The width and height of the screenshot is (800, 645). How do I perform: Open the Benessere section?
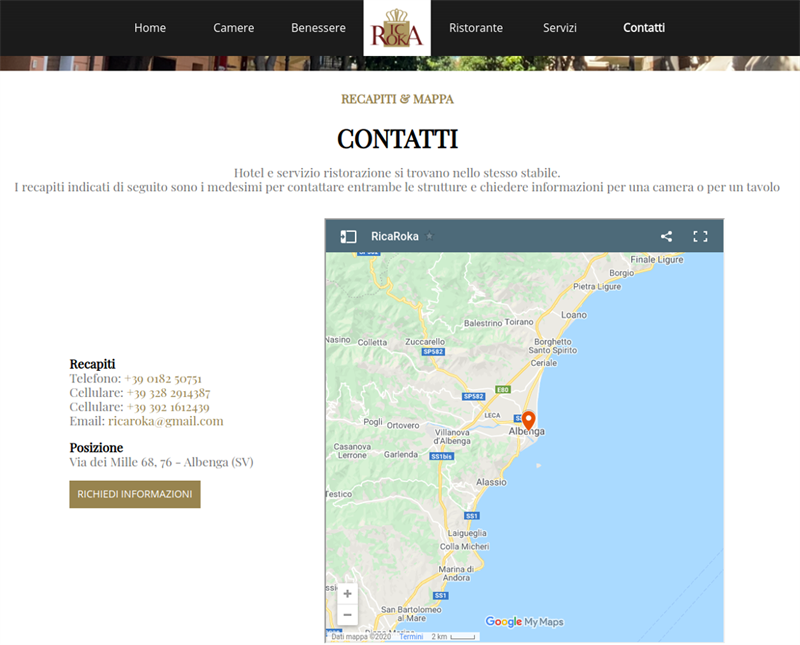[318, 28]
